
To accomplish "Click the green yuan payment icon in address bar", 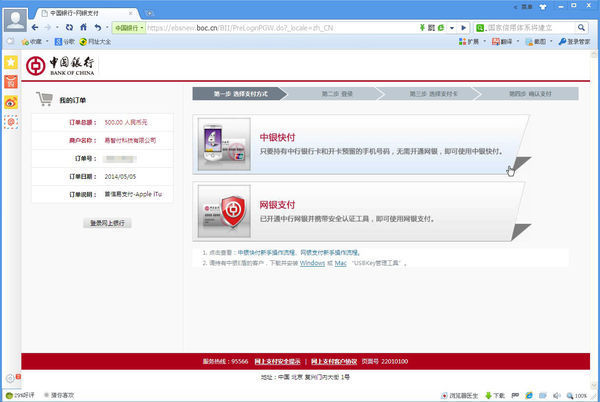I will 422,28.
